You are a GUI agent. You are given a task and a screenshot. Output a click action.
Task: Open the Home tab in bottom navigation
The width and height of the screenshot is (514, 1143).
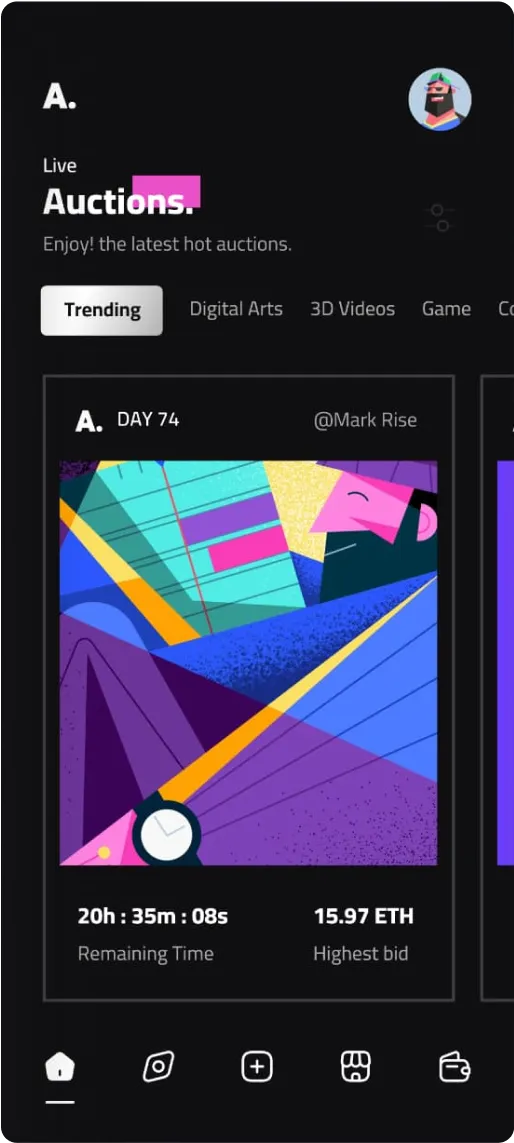60,1068
